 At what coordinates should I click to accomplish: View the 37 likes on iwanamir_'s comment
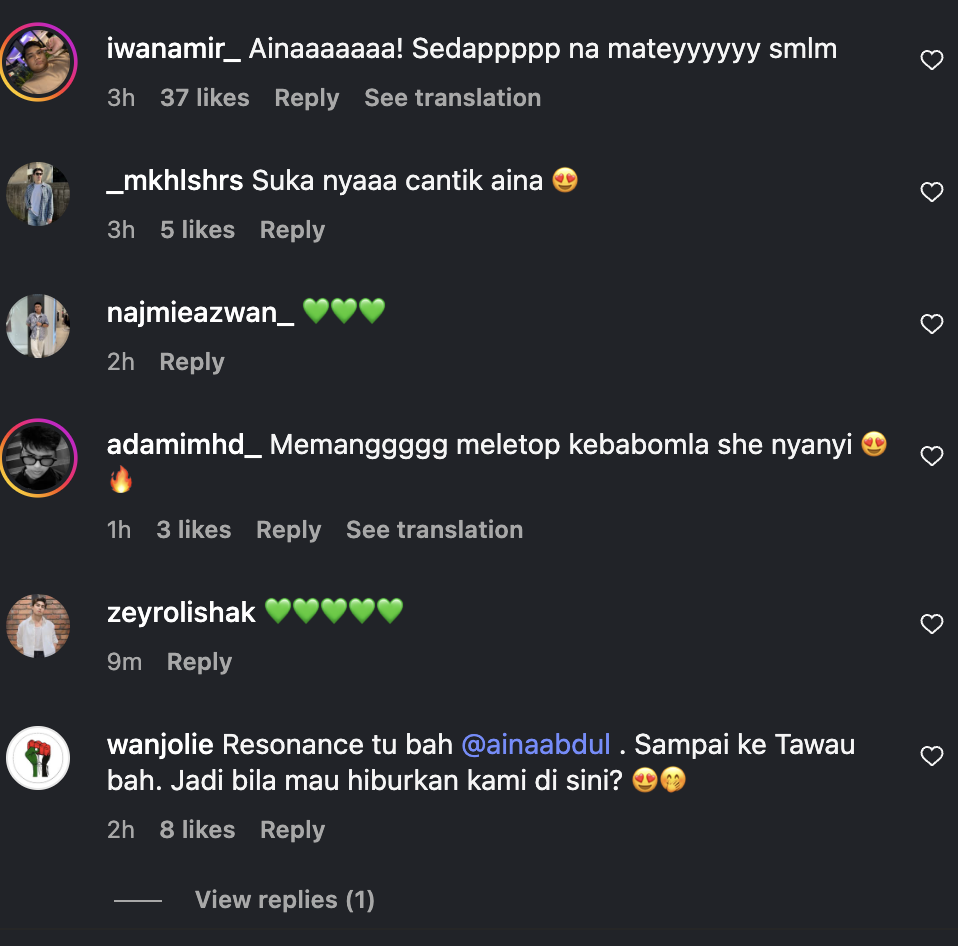pos(204,98)
